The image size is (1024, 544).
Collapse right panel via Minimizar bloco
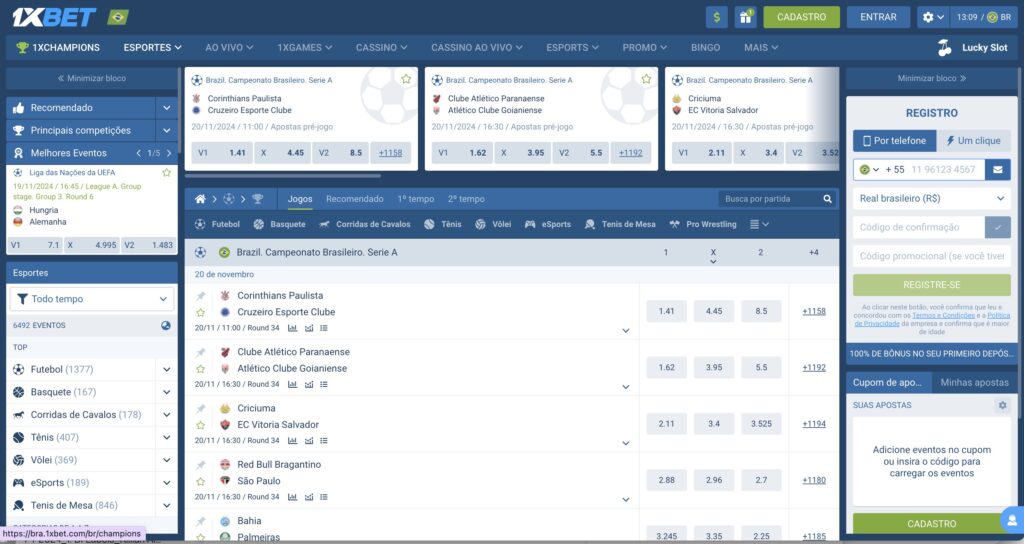(x=931, y=78)
